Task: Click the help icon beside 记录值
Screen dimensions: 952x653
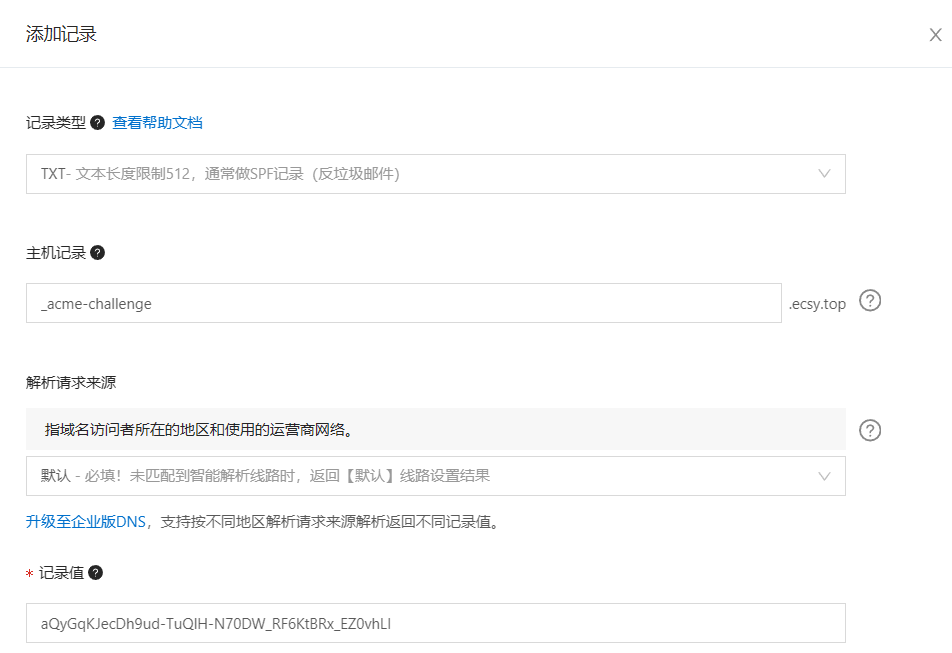Action: click(x=95, y=572)
